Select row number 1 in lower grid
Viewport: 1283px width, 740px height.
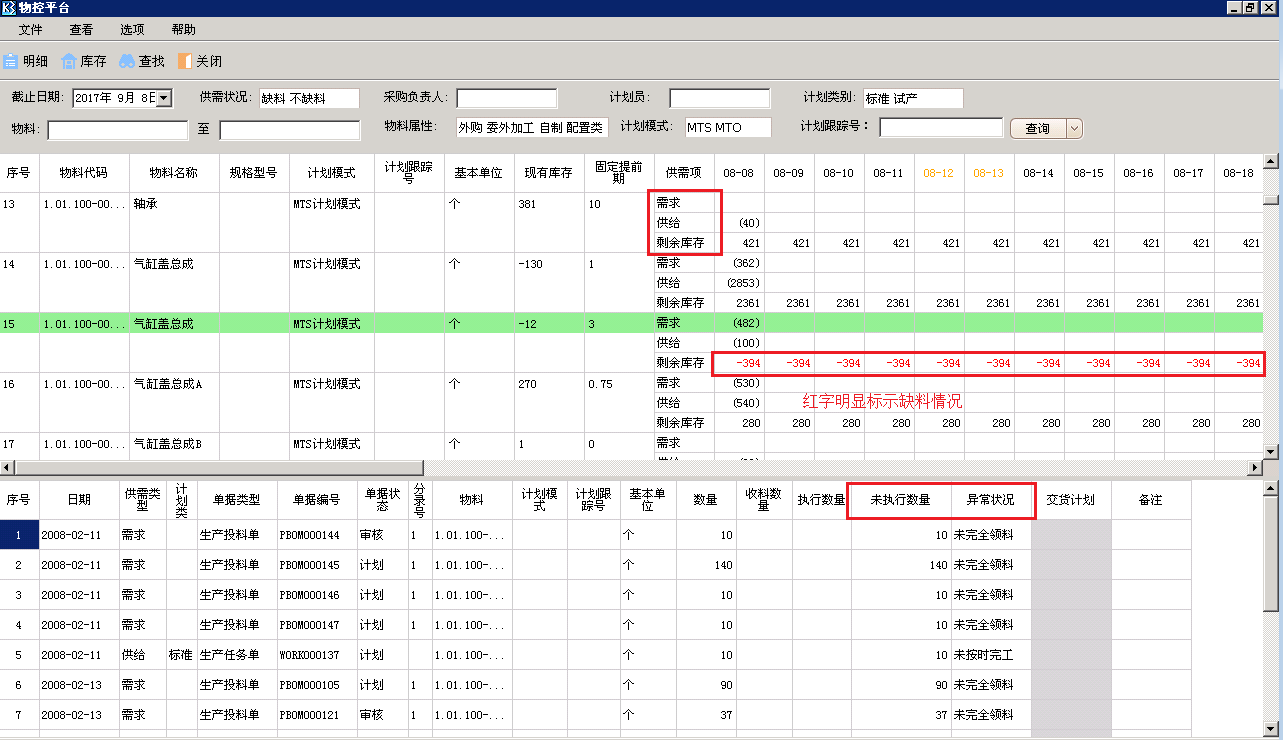[x=19, y=535]
